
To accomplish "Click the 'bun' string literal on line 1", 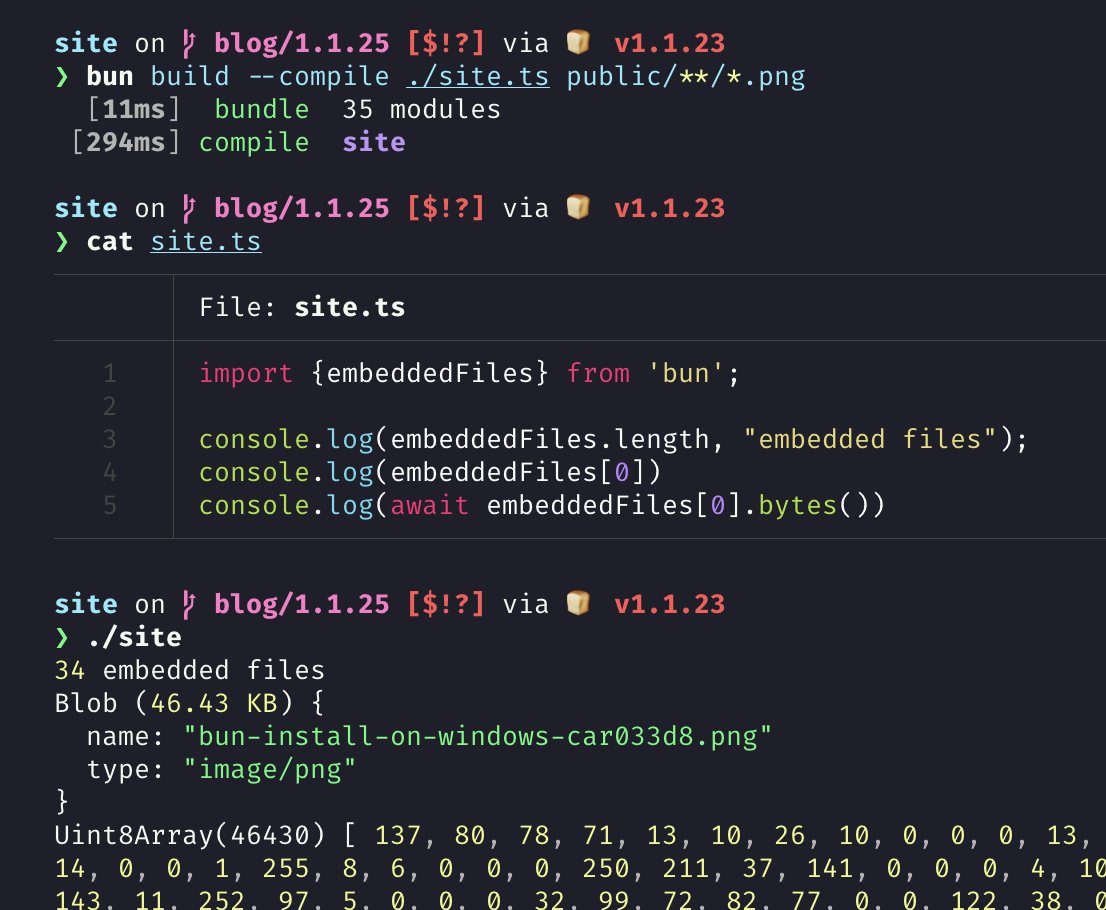I will 686,373.
